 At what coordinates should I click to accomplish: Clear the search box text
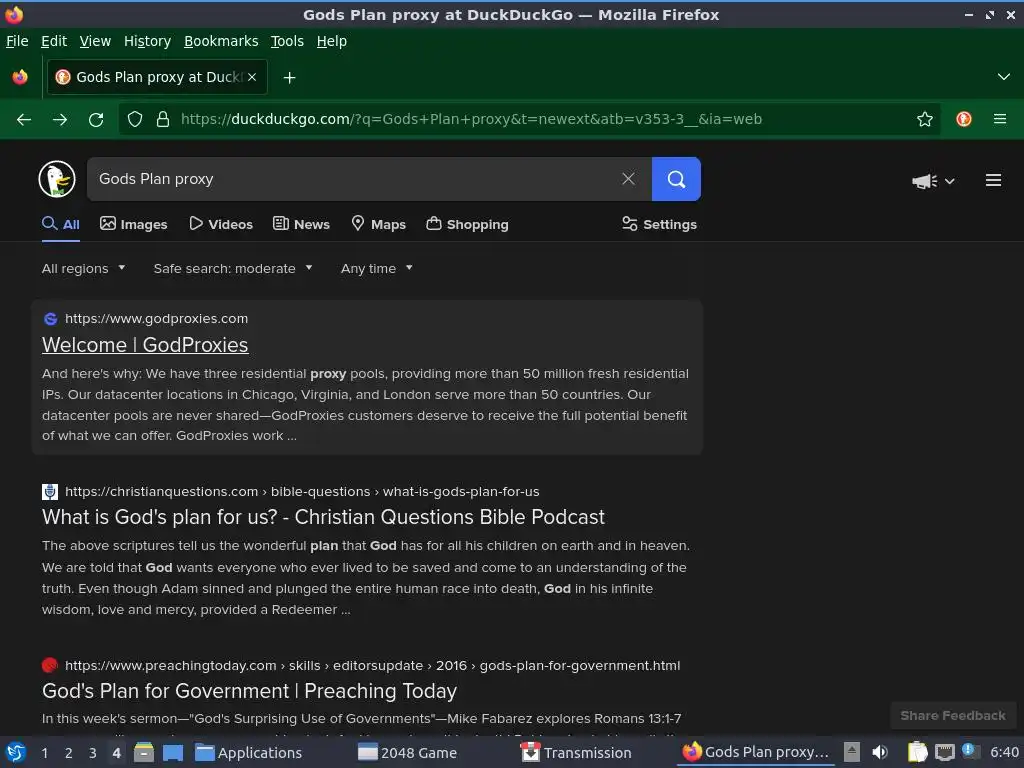point(628,179)
